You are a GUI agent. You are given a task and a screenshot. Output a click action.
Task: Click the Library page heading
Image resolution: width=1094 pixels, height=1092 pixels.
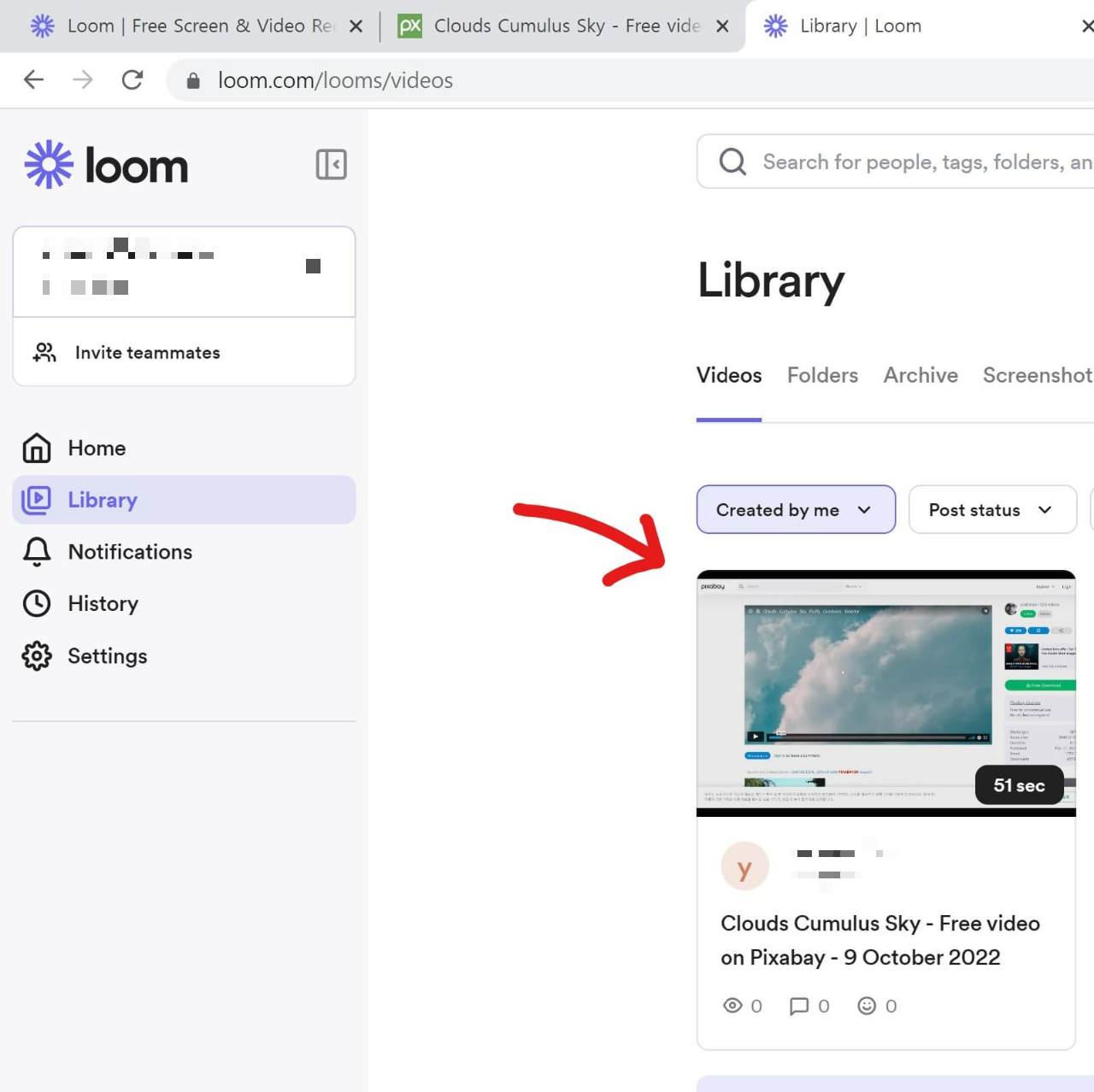click(x=771, y=281)
